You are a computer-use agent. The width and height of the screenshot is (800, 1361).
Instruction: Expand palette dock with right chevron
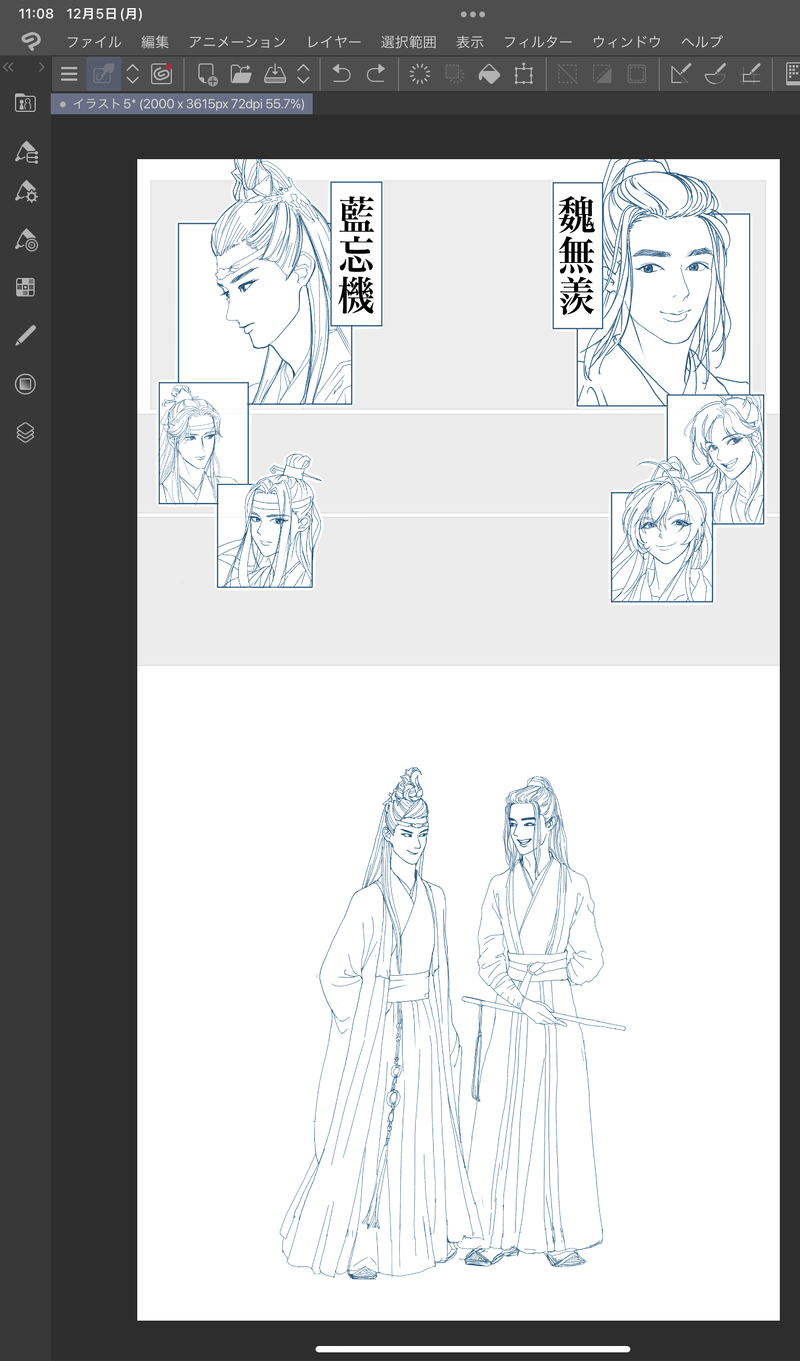point(41,67)
